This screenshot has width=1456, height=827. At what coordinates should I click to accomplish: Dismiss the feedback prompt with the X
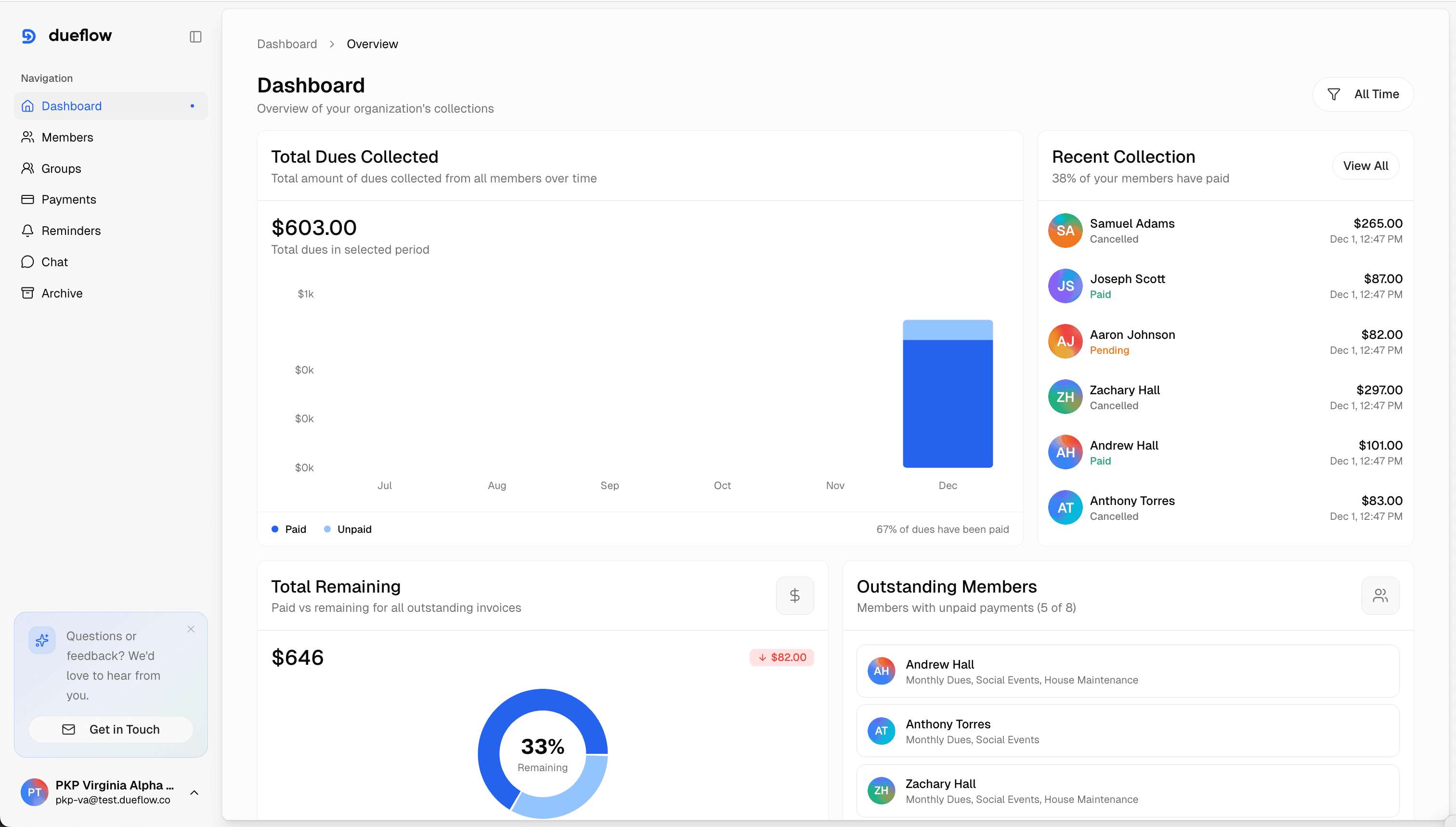[190, 629]
